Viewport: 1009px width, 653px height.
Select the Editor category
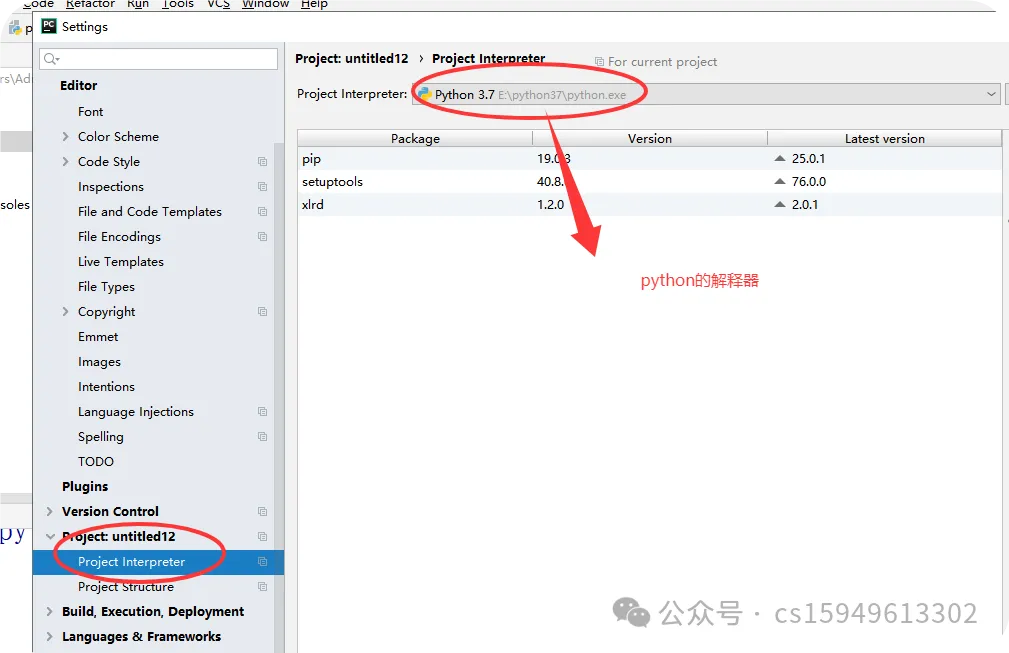click(x=79, y=86)
